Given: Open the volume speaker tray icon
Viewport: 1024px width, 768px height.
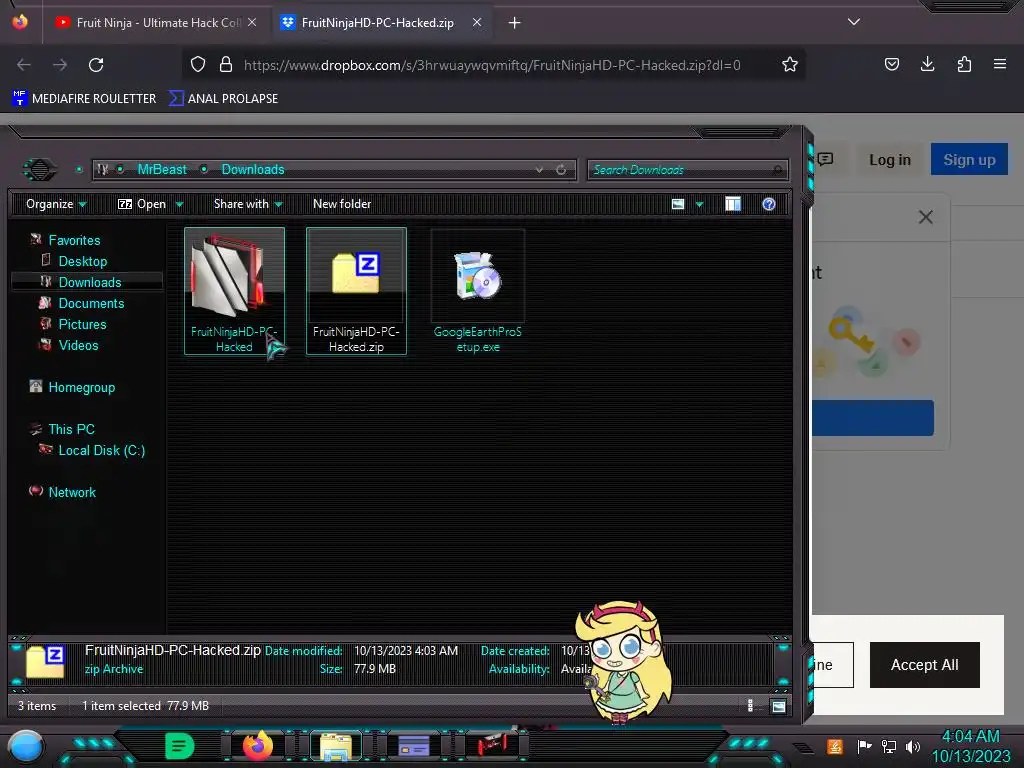Looking at the screenshot, I should tap(913, 746).
